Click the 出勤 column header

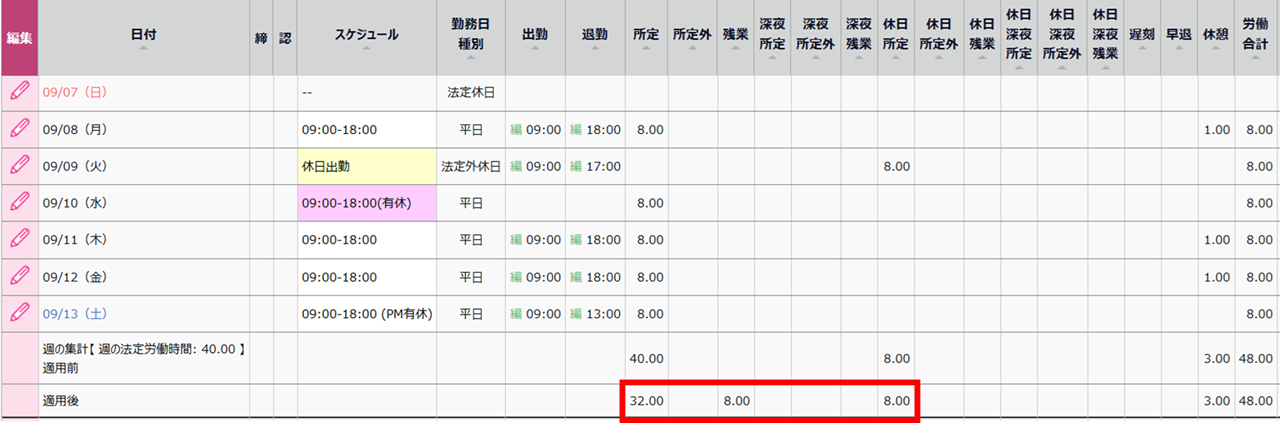click(x=535, y=36)
